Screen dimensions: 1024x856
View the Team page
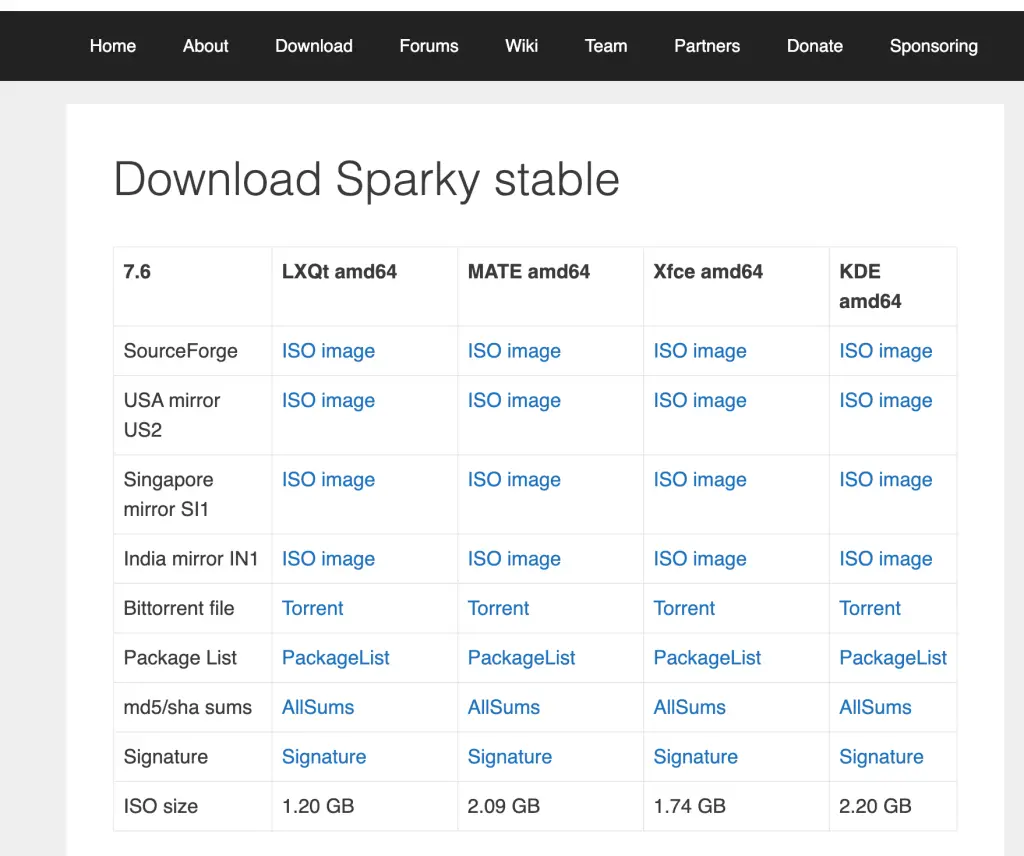(605, 46)
